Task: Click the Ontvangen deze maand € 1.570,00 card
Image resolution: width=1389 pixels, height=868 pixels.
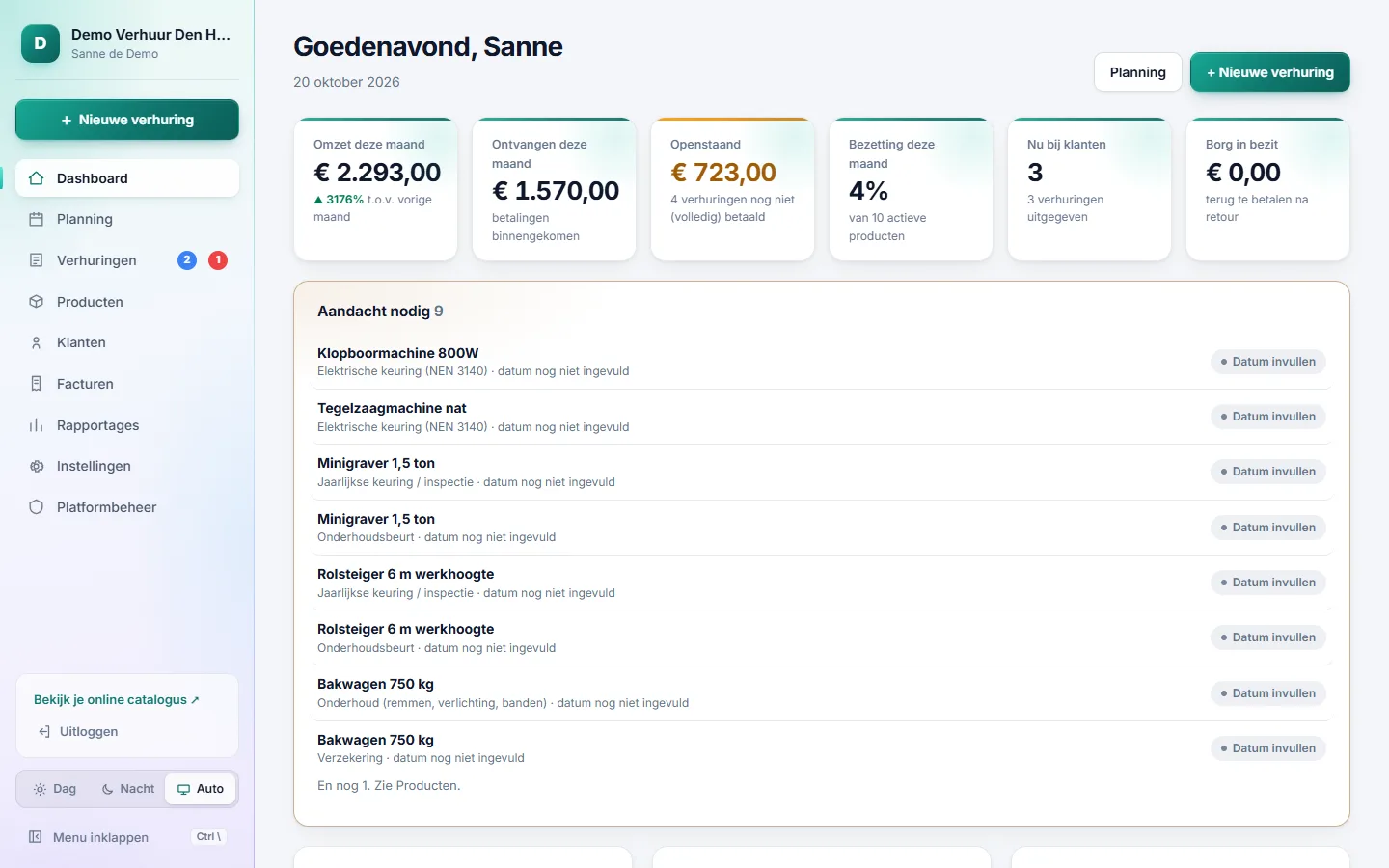Action: [555, 189]
